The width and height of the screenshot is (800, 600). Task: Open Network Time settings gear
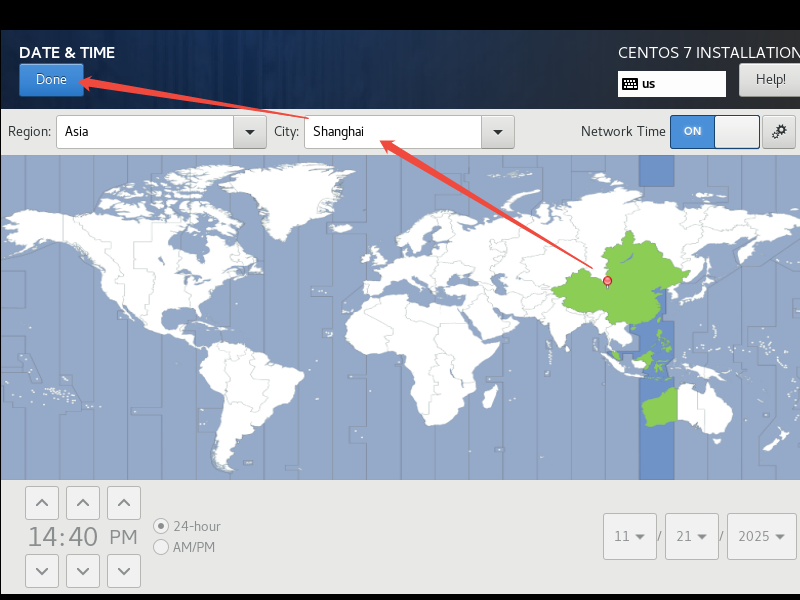tap(779, 132)
